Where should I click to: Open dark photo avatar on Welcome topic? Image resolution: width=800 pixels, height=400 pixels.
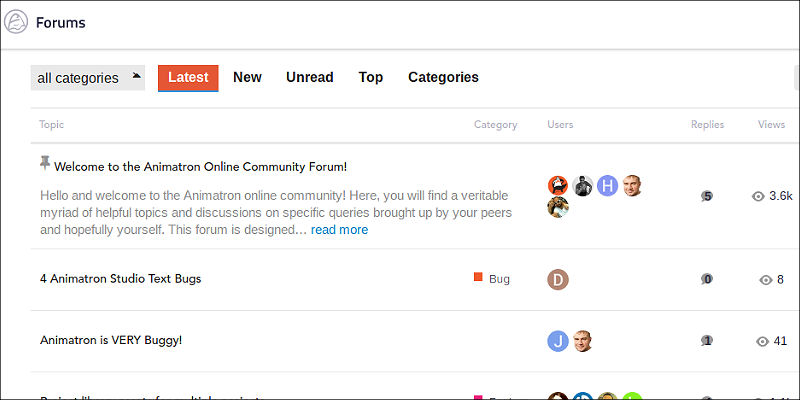(x=583, y=186)
